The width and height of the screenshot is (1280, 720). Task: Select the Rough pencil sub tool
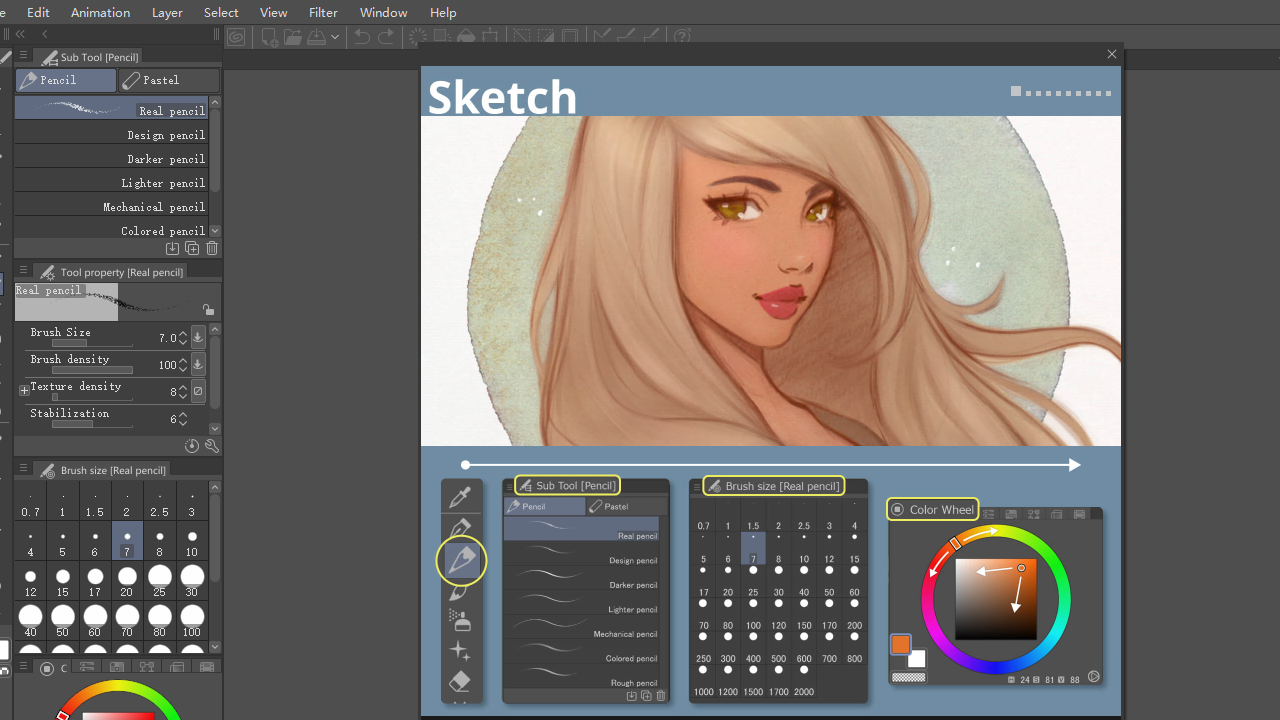point(632,682)
